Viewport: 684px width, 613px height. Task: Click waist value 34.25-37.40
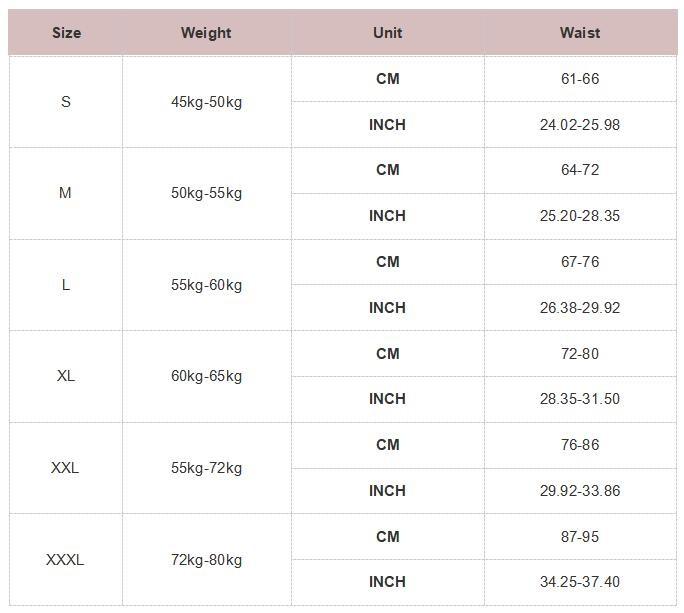point(580,582)
